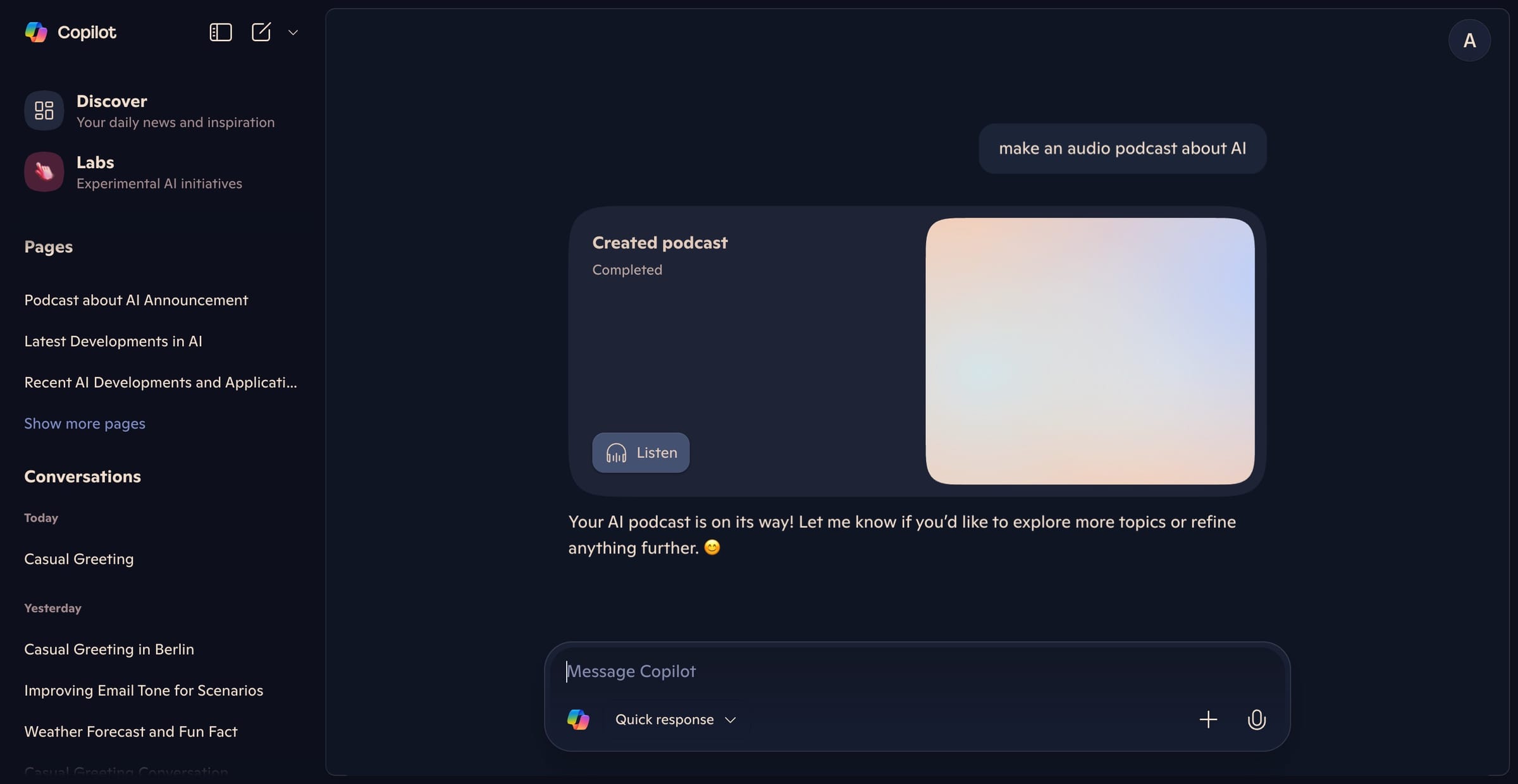Viewport: 1518px width, 784px height.
Task: Open Casual Greeting in Berlin conversation
Action: (109, 649)
